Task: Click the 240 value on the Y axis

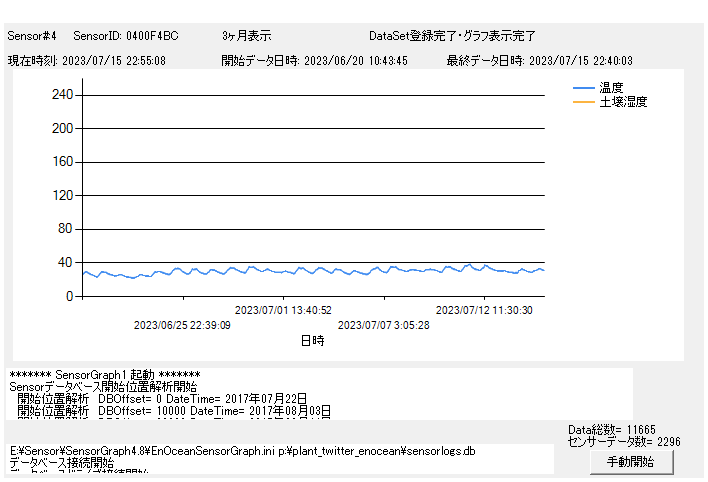Action: click(x=61, y=95)
